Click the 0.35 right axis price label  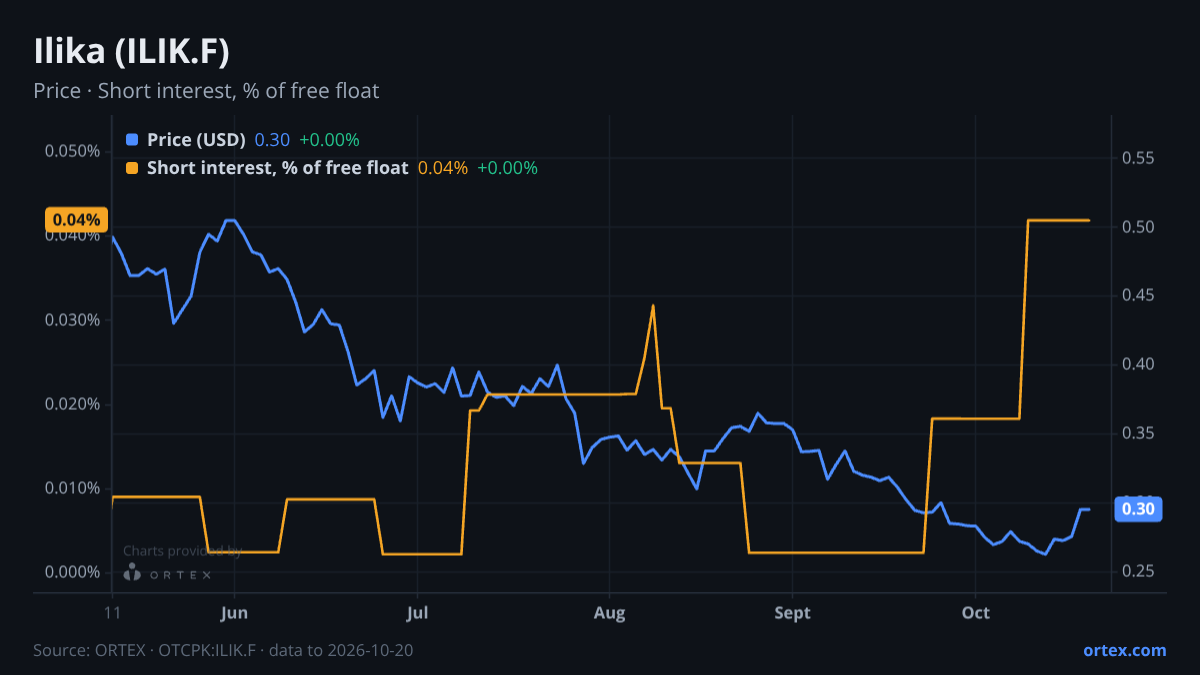1138,433
